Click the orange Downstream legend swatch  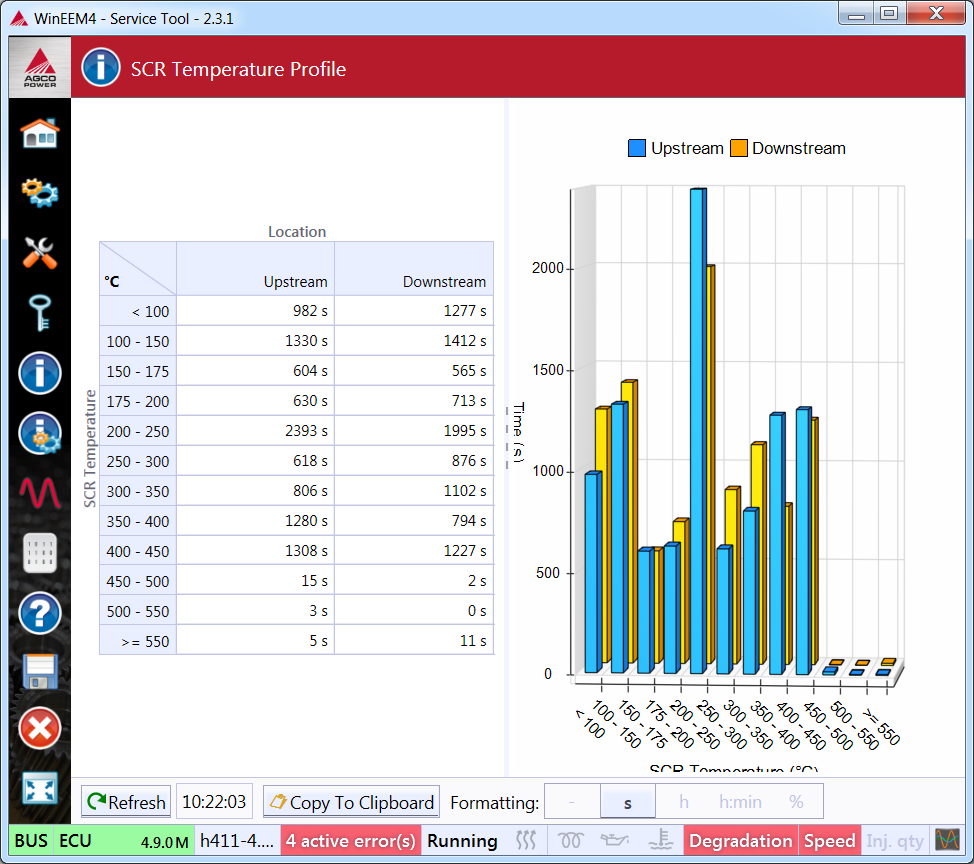[x=739, y=148]
